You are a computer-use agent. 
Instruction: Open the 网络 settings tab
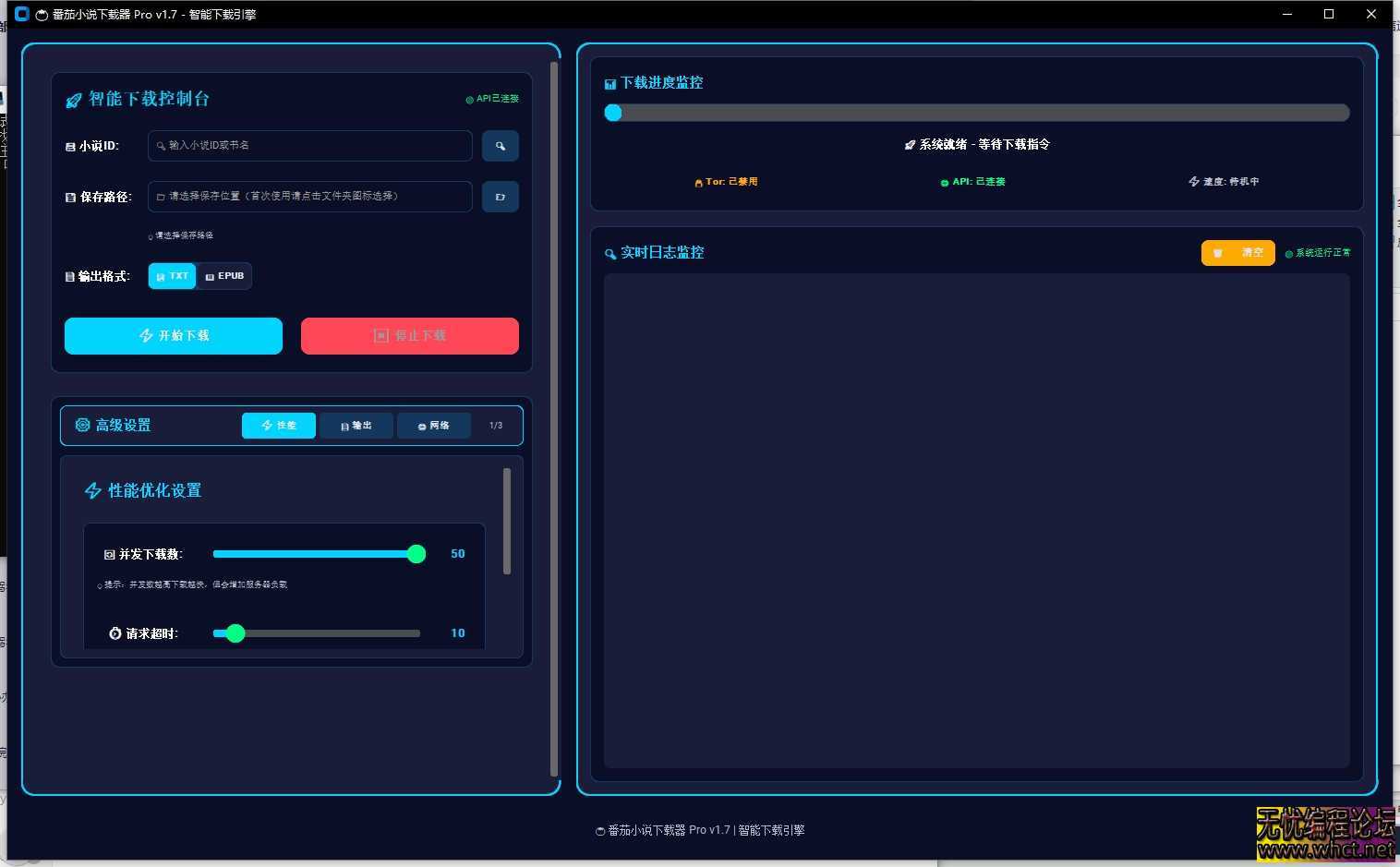pyautogui.click(x=433, y=426)
